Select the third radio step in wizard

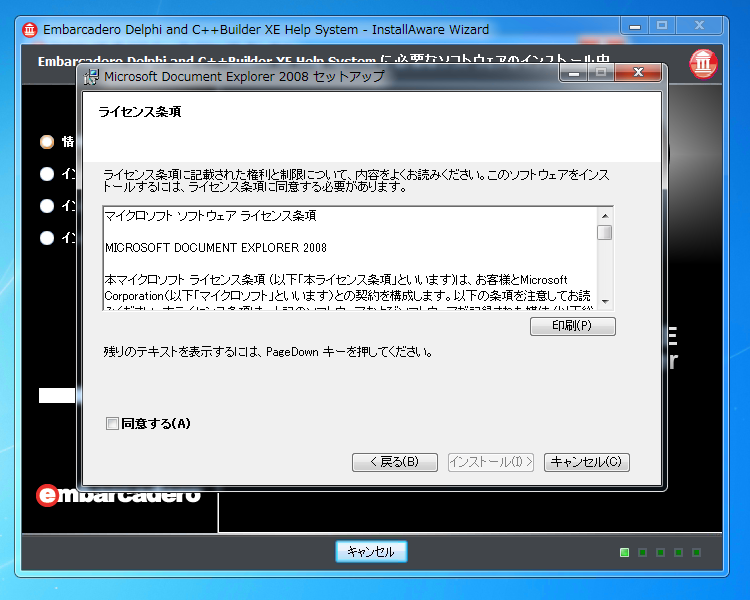[47, 206]
